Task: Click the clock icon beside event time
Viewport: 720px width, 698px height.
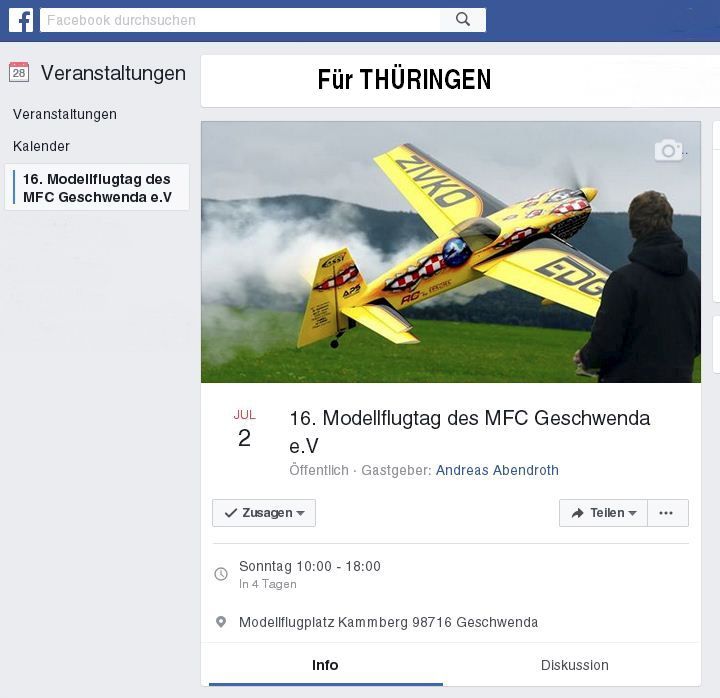Action: (x=221, y=574)
